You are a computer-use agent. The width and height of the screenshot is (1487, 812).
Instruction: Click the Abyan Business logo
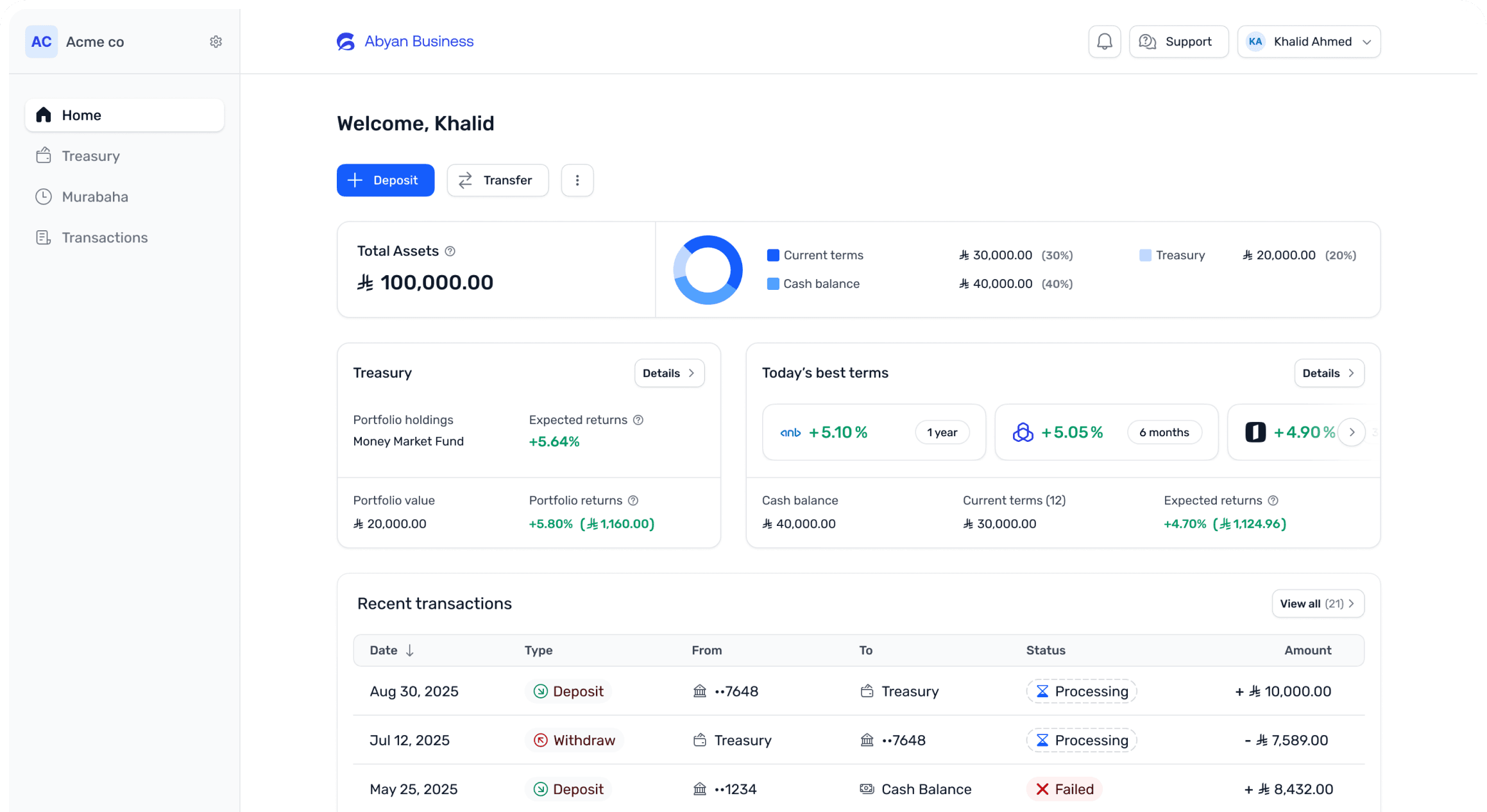(x=346, y=42)
